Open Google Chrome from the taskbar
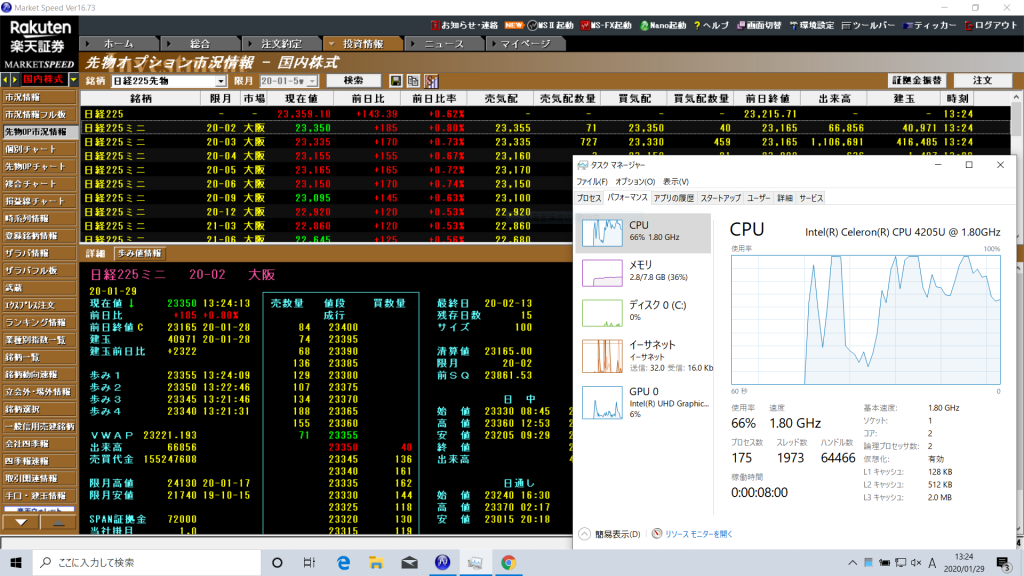 508,562
